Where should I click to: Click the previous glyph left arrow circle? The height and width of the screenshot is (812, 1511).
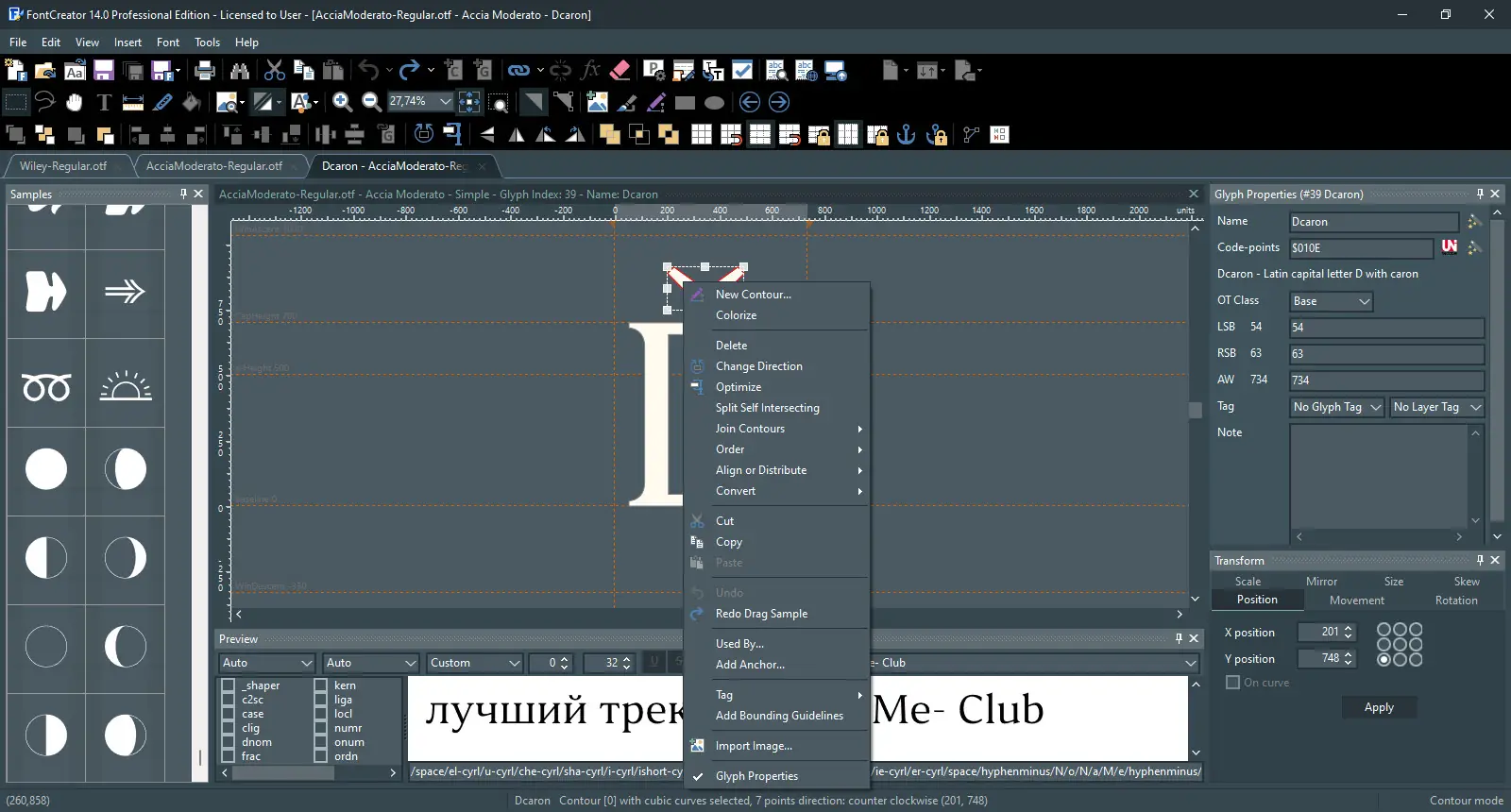[750, 102]
